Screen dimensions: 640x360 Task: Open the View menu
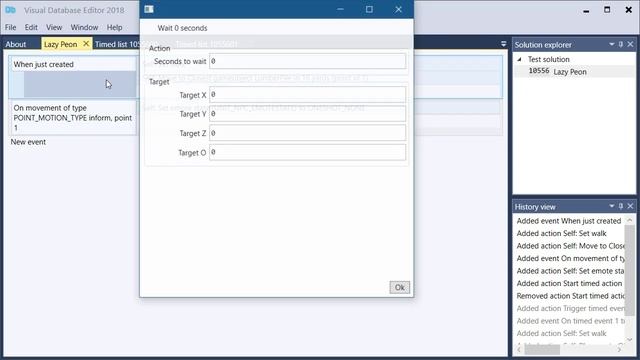tap(54, 27)
